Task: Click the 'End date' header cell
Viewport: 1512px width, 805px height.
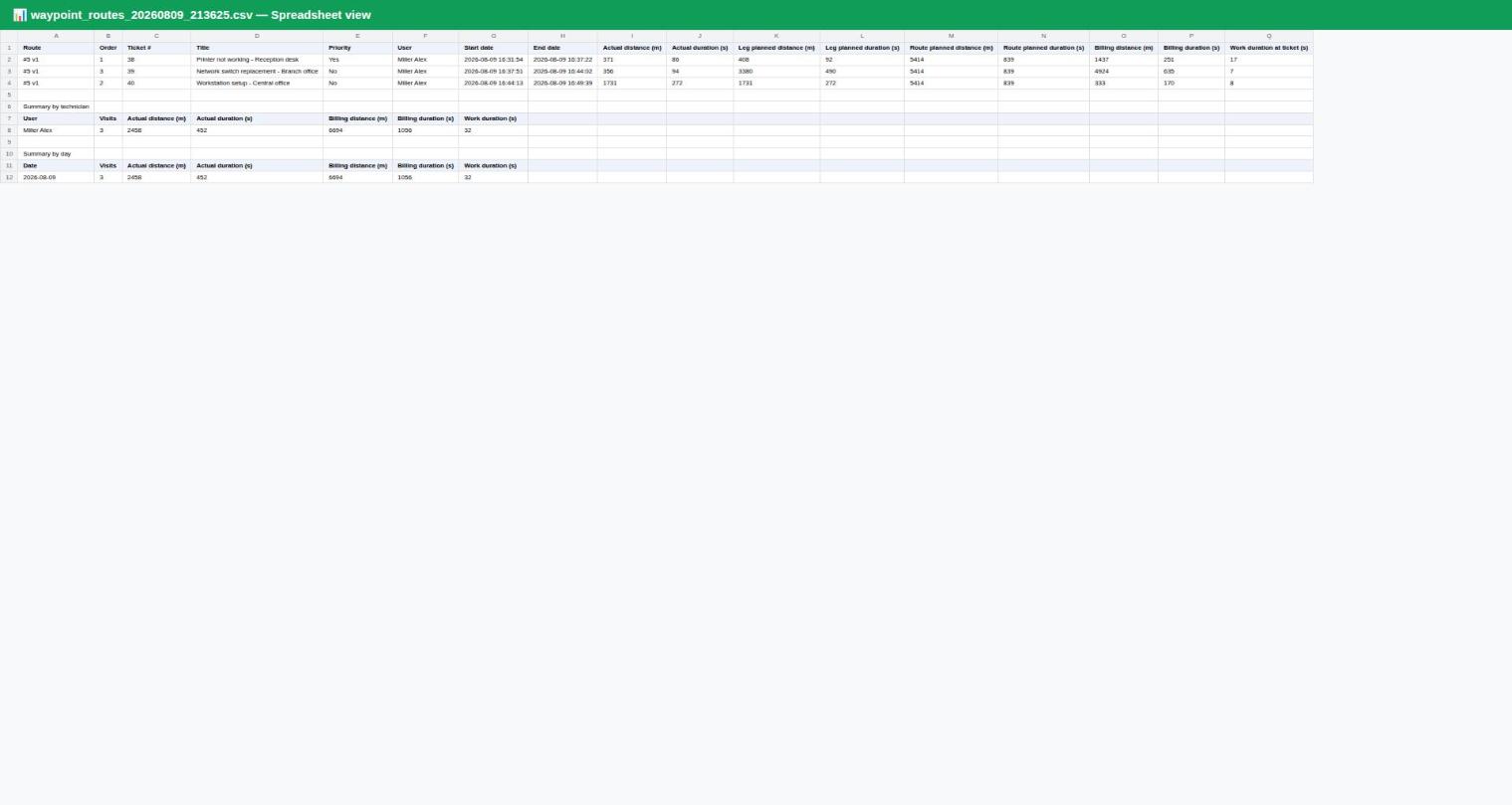Action: click(562, 48)
